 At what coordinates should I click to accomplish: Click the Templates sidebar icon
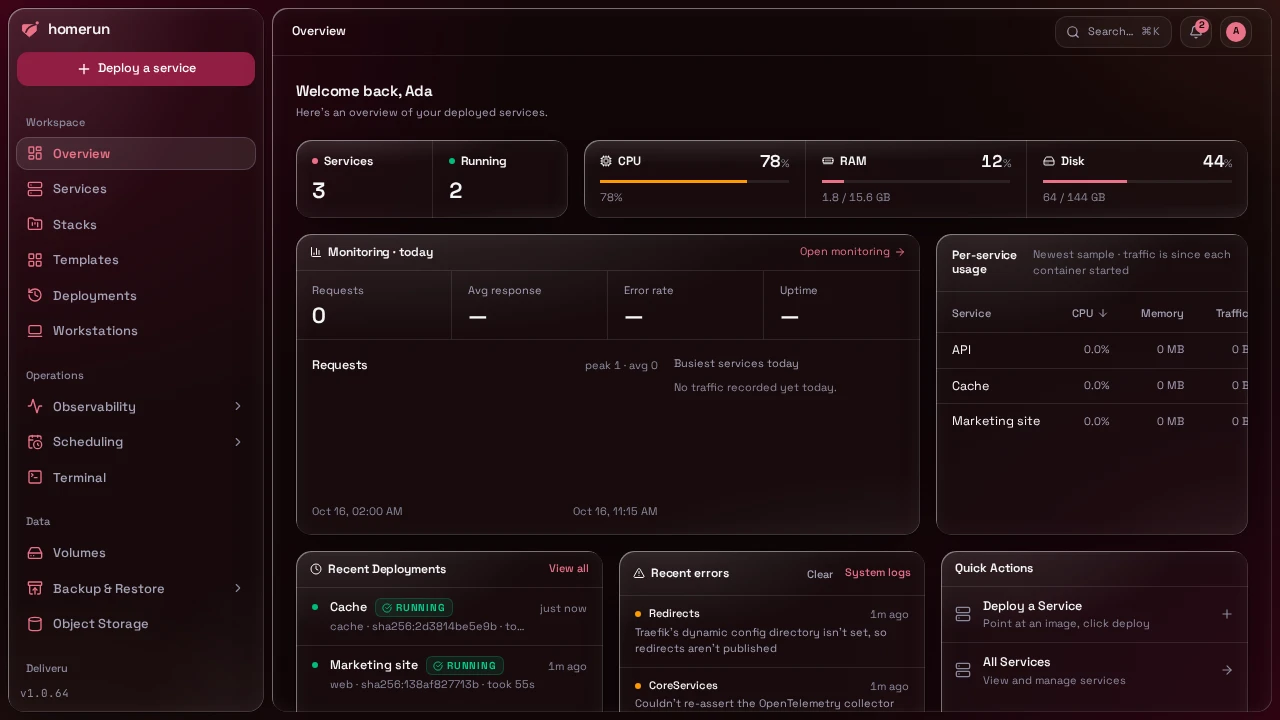point(35,260)
